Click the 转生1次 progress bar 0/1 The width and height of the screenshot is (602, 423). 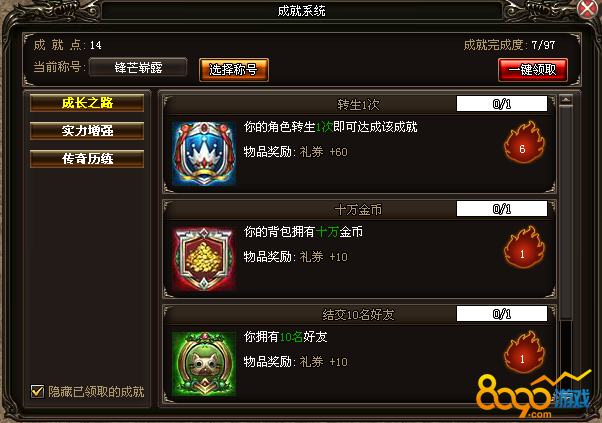502,104
